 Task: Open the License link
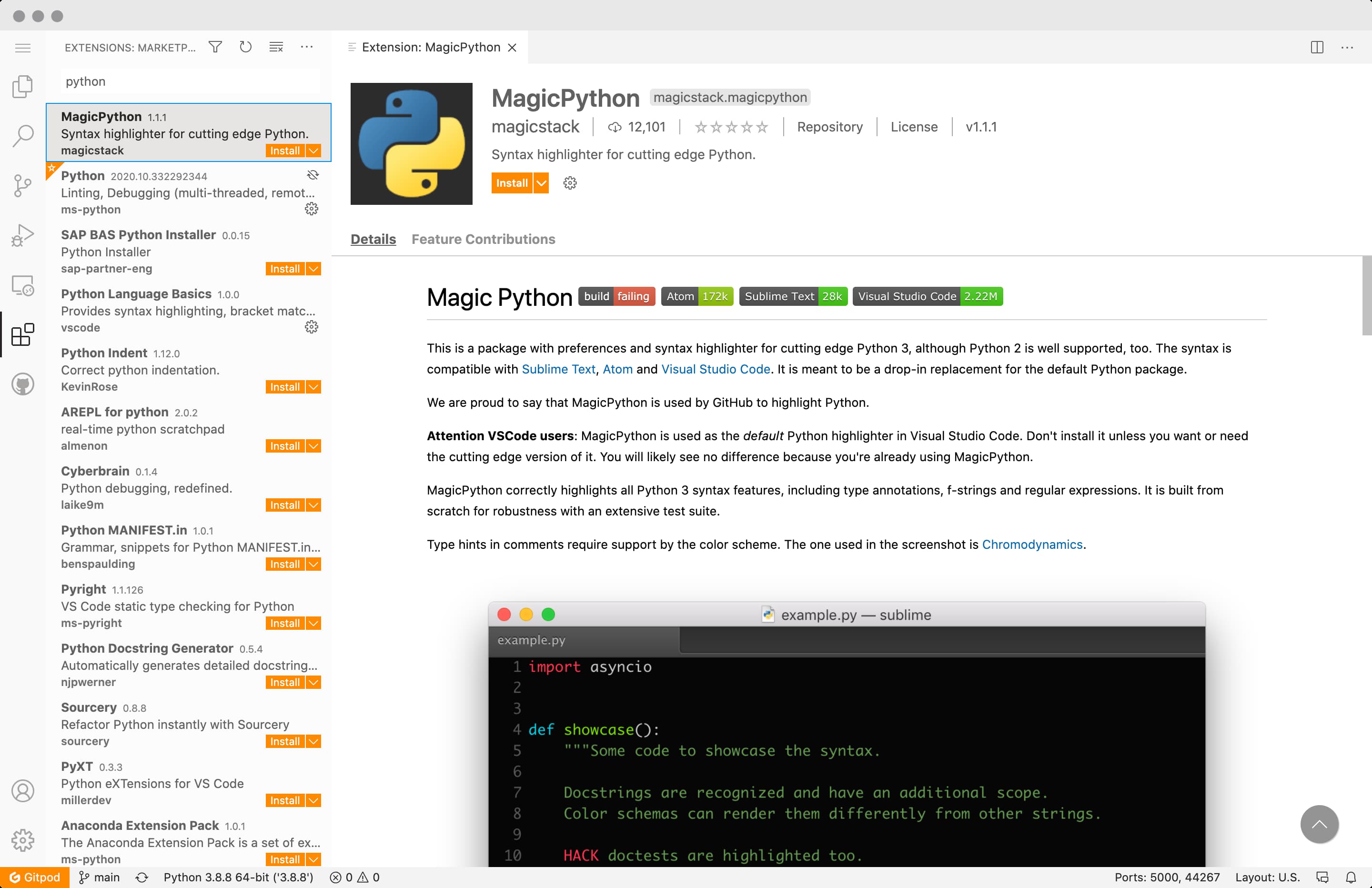[914, 127]
